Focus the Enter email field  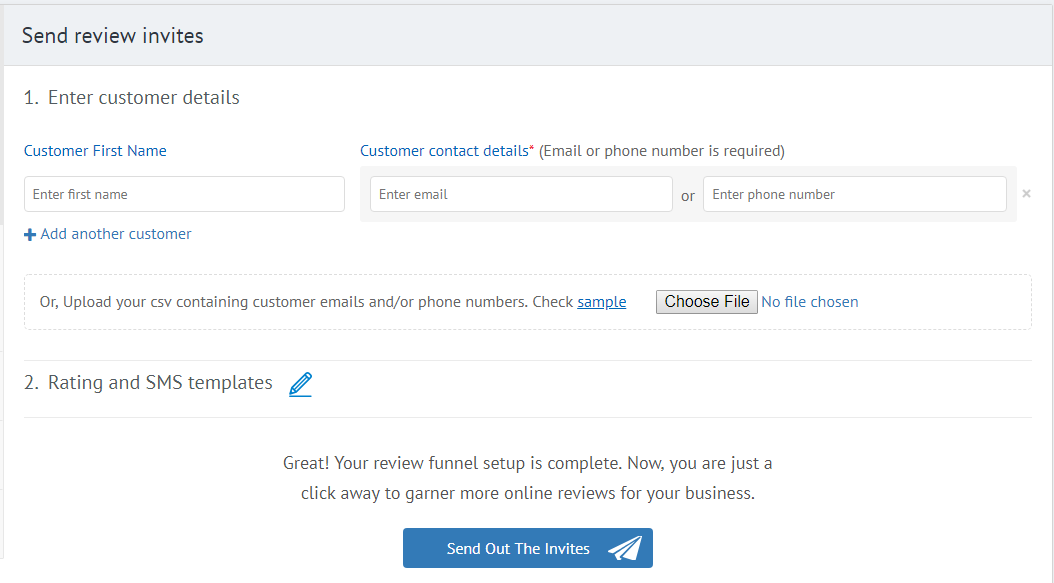pyautogui.click(x=521, y=194)
